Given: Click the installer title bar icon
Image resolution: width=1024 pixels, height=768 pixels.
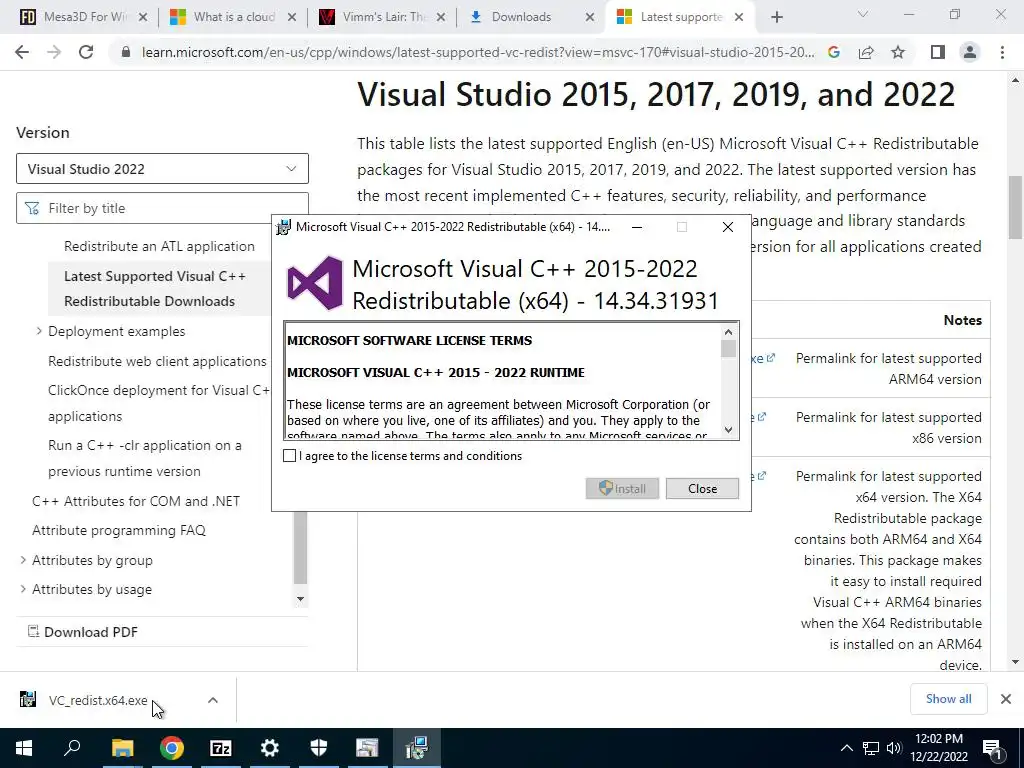Looking at the screenshot, I should [283, 227].
